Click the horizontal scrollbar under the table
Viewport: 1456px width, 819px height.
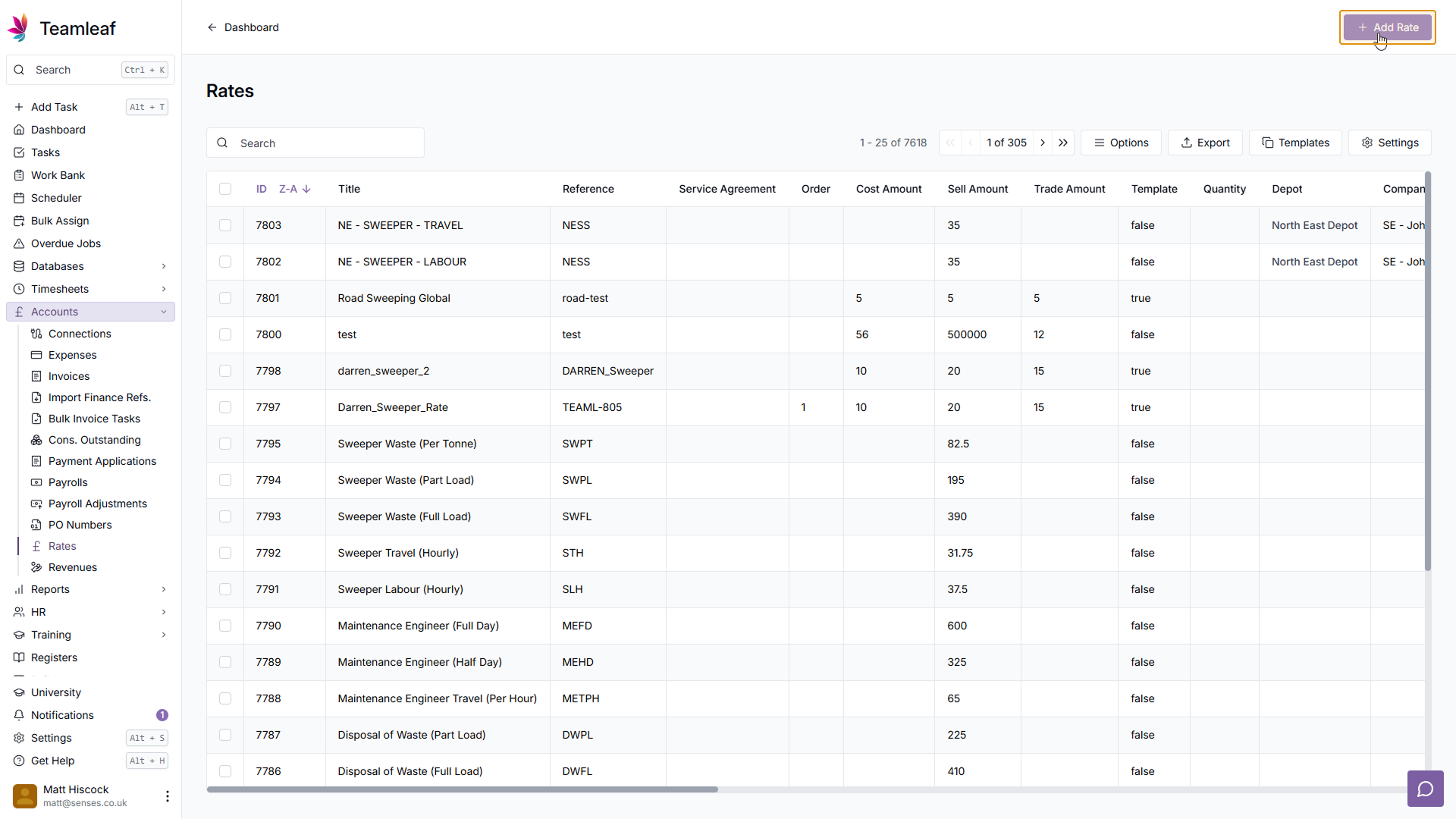pos(463,789)
